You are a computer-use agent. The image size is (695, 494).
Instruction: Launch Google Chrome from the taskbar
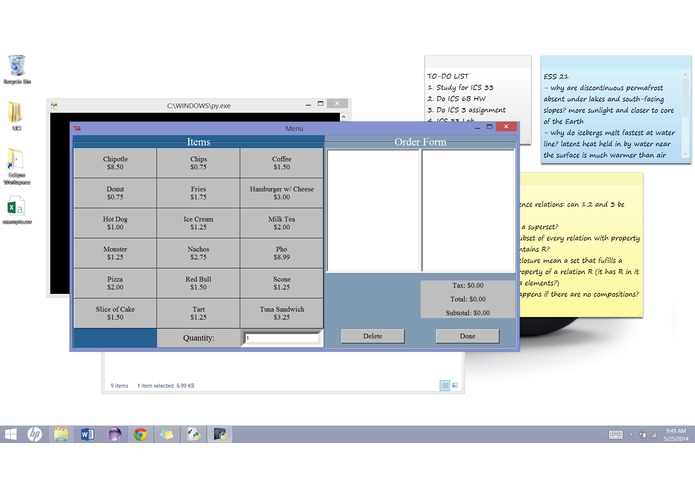141,435
